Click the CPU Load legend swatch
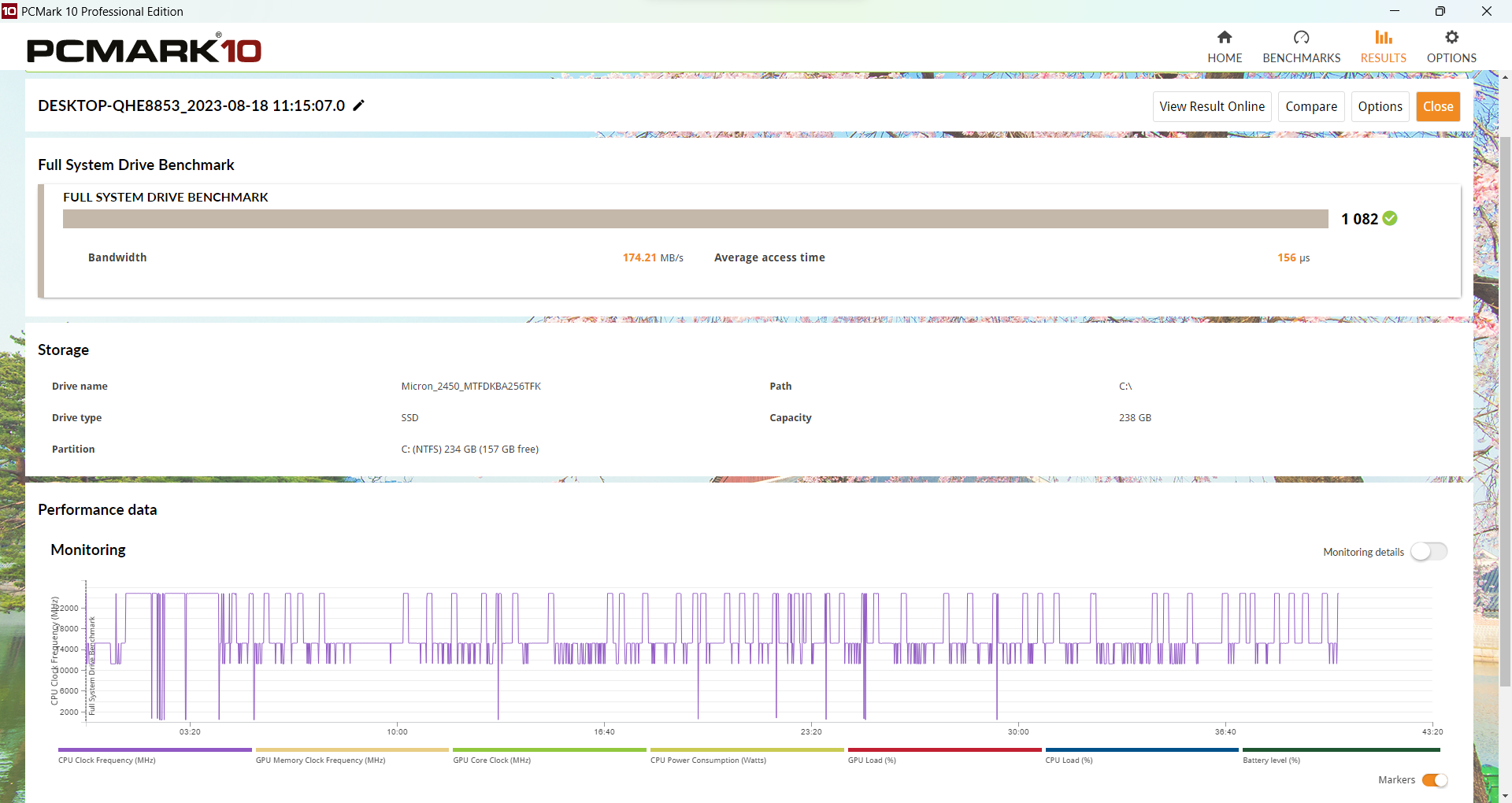1512x803 pixels. 1142,750
